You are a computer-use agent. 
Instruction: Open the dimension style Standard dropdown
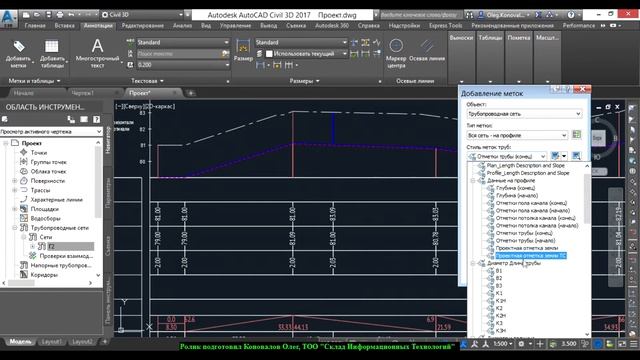[301, 42]
